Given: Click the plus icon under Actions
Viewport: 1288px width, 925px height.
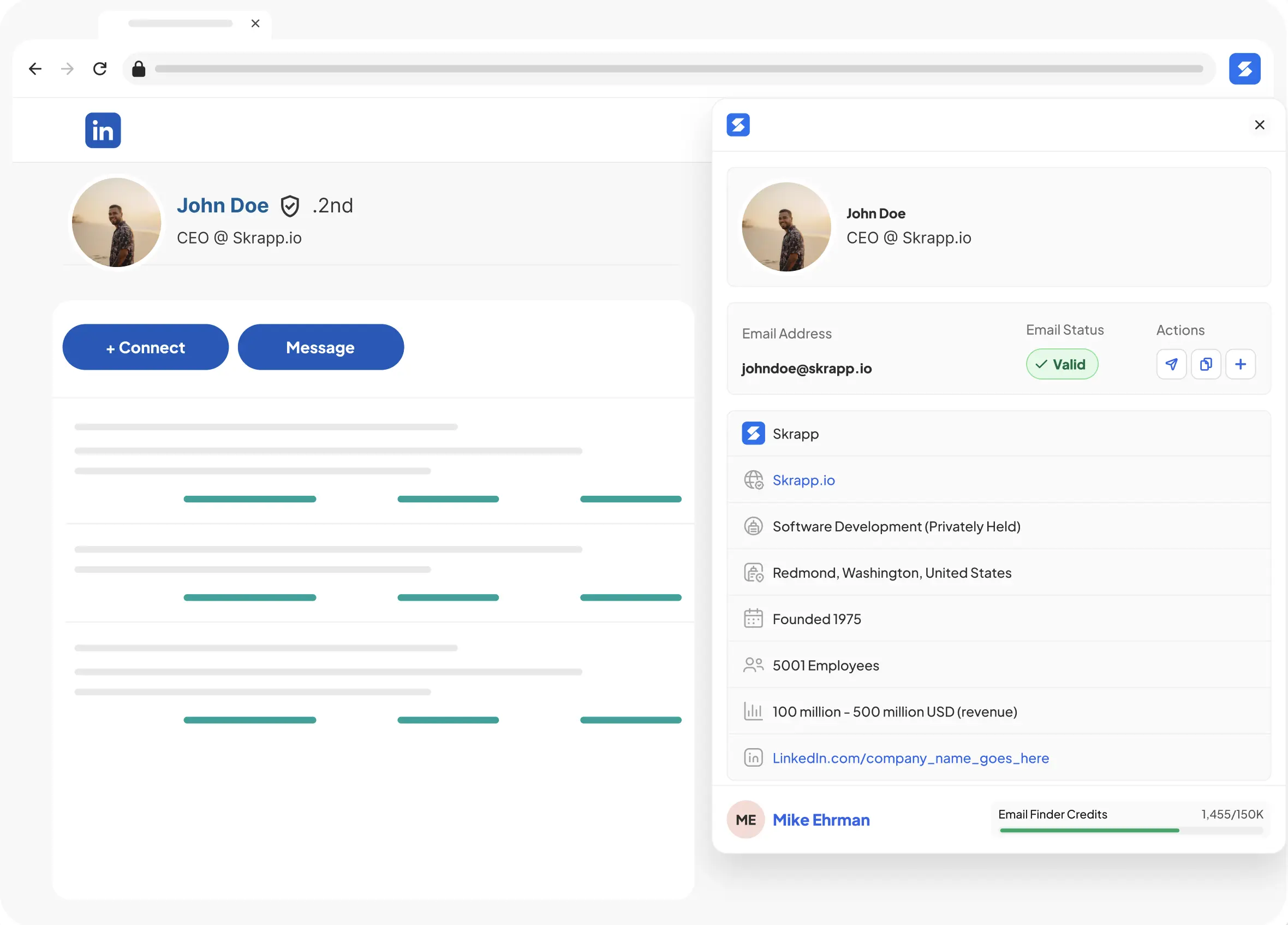Looking at the screenshot, I should [x=1241, y=364].
